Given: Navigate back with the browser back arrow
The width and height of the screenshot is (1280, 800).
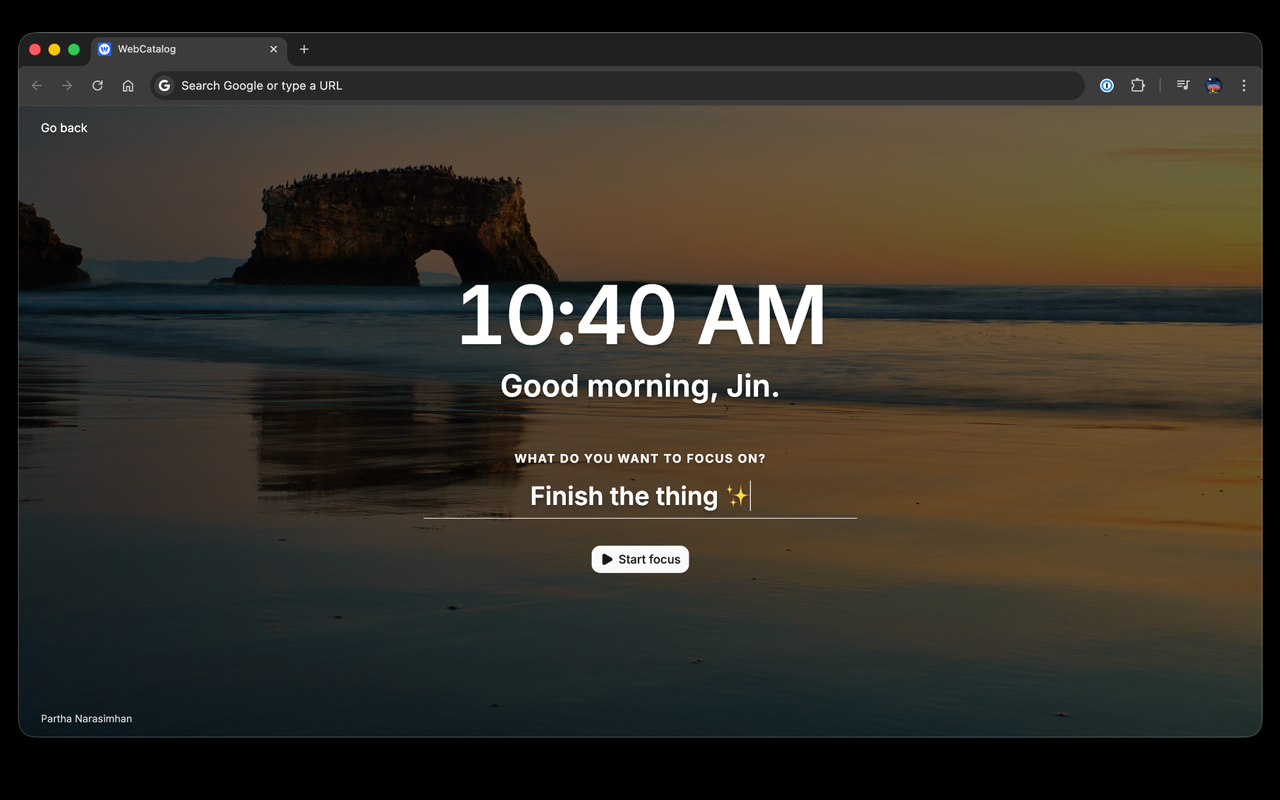Looking at the screenshot, I should click(37, 86).
